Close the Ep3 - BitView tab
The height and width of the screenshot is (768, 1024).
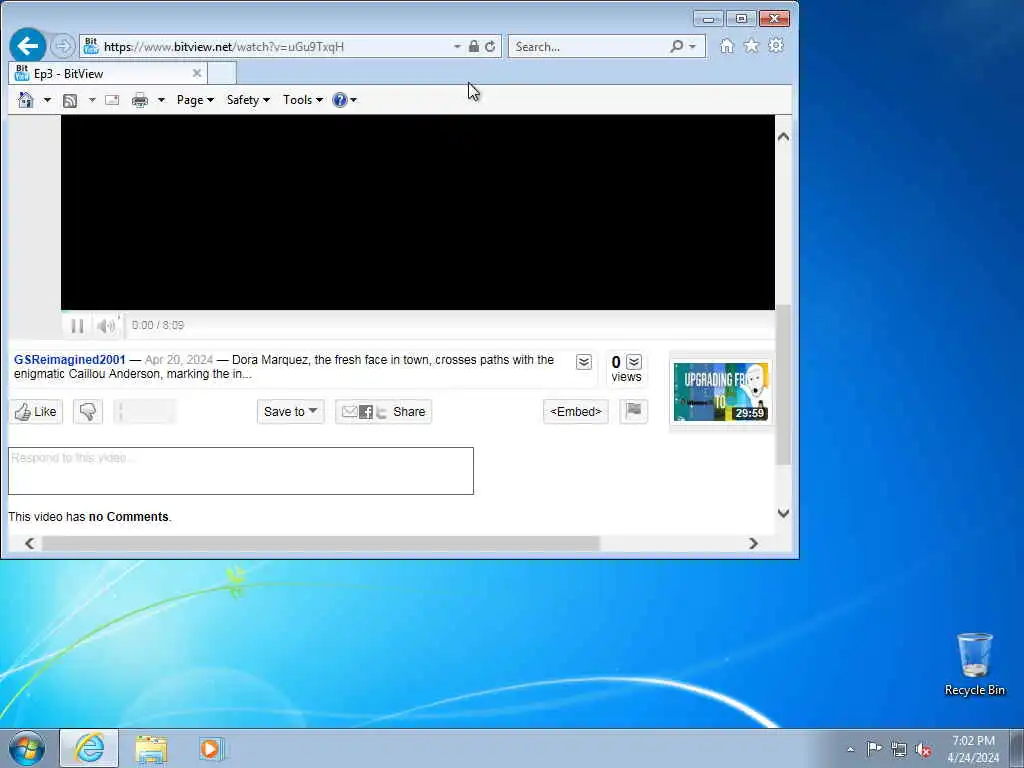coord(197,73)
